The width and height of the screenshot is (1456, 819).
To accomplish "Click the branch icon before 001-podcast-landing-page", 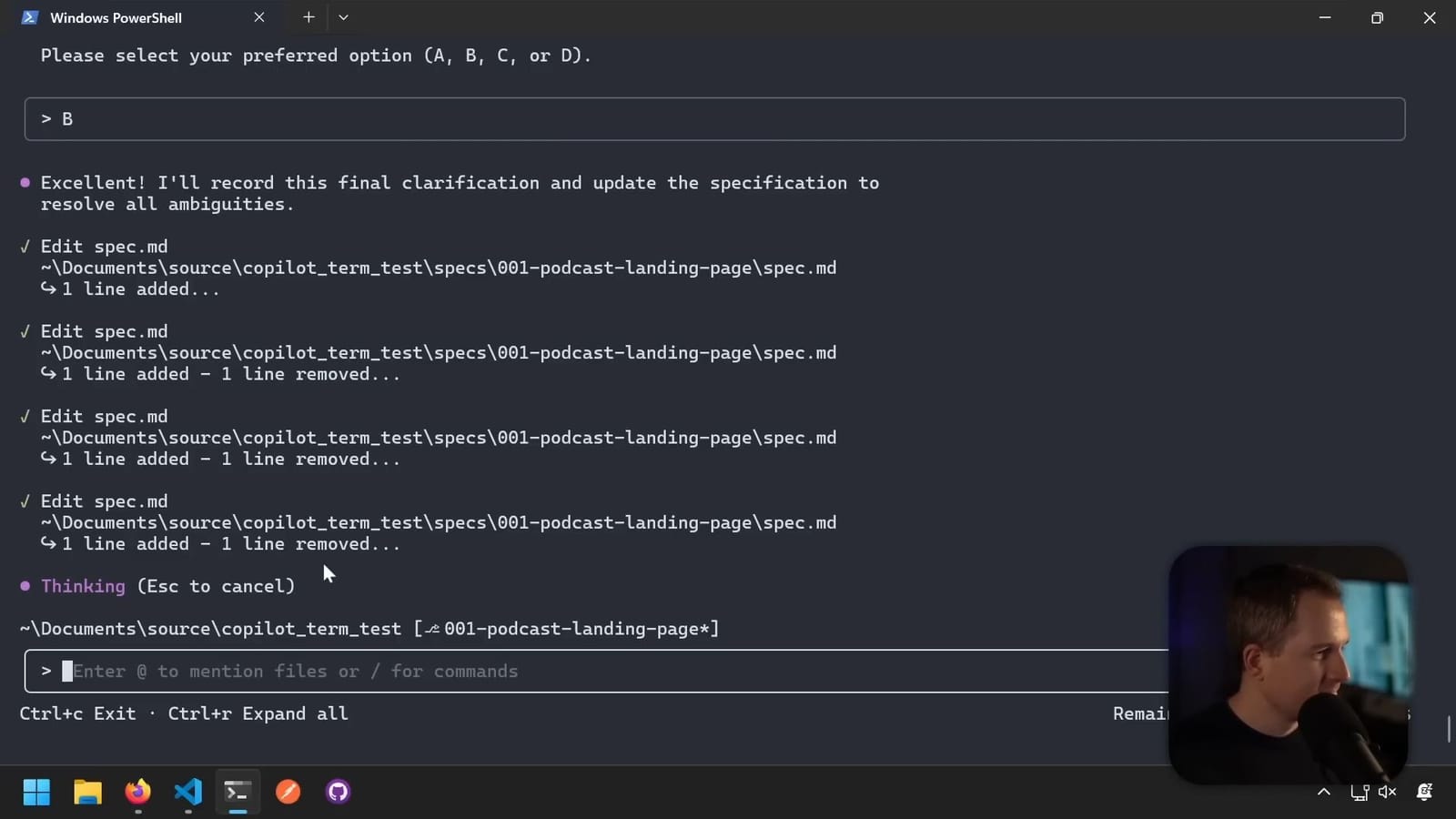I will pos(431,628).
